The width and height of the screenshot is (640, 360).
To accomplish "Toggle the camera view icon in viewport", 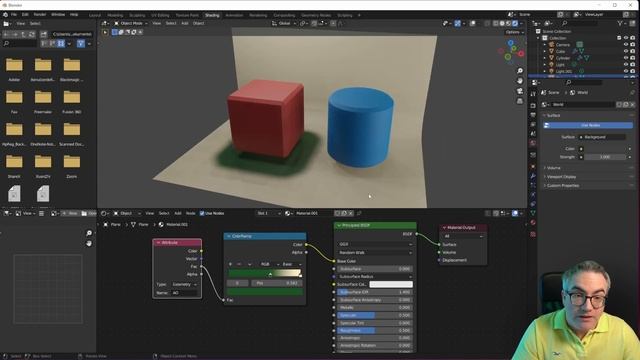I will (x=520, y=91).
